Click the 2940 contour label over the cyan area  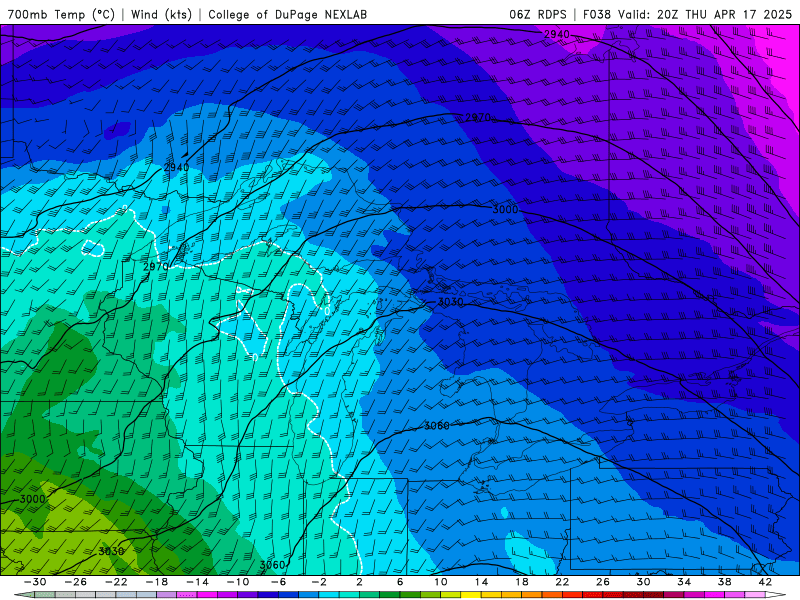click(177, 167)
